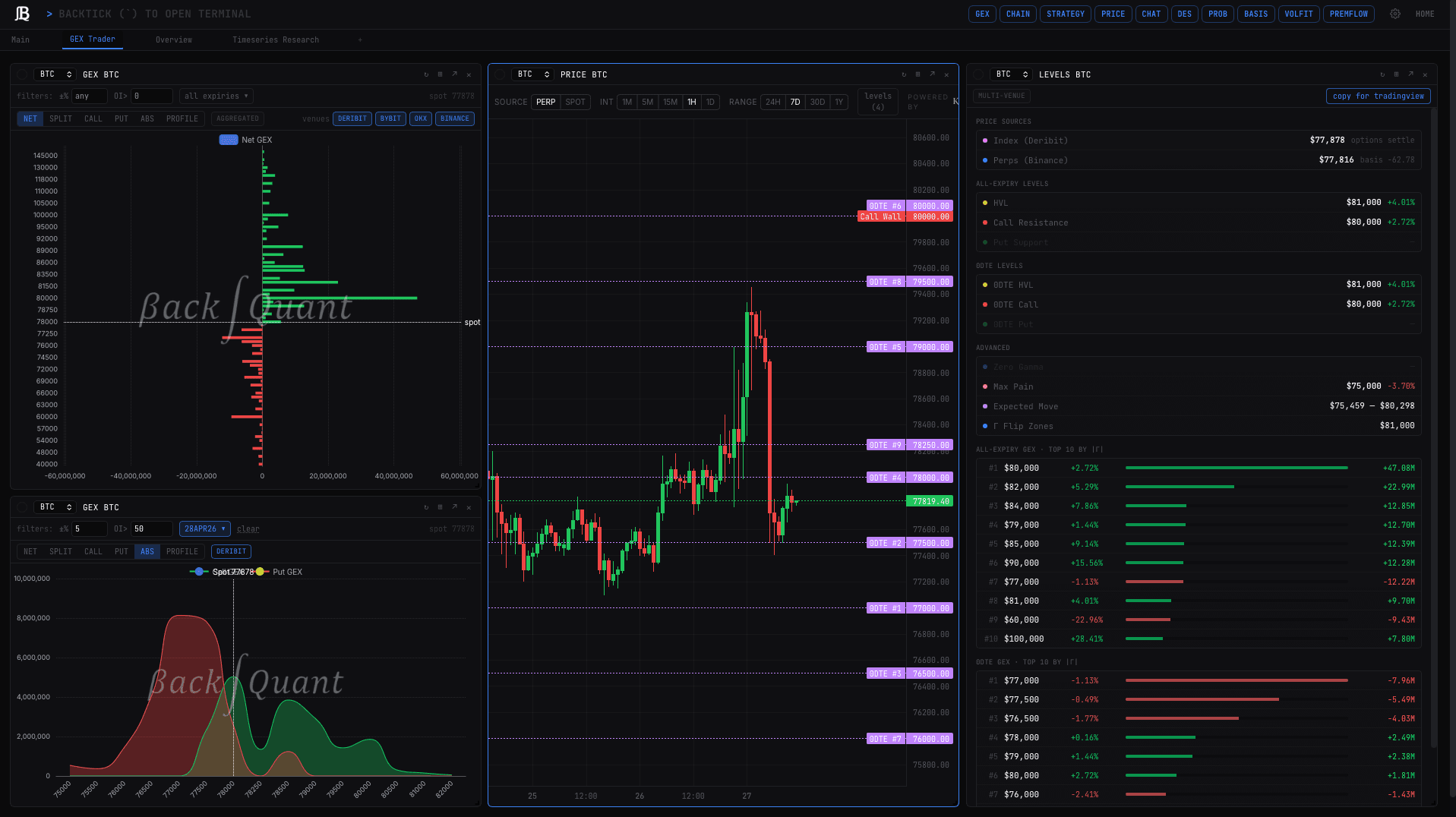
Task: Switch to the Timeseries Research tab
Action: pos(276,39)
